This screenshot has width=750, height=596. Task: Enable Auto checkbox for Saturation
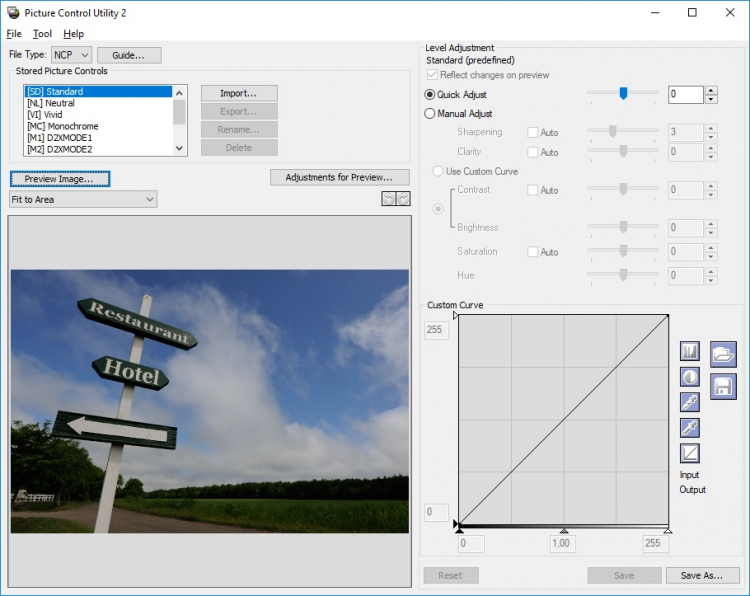point(532,252)
